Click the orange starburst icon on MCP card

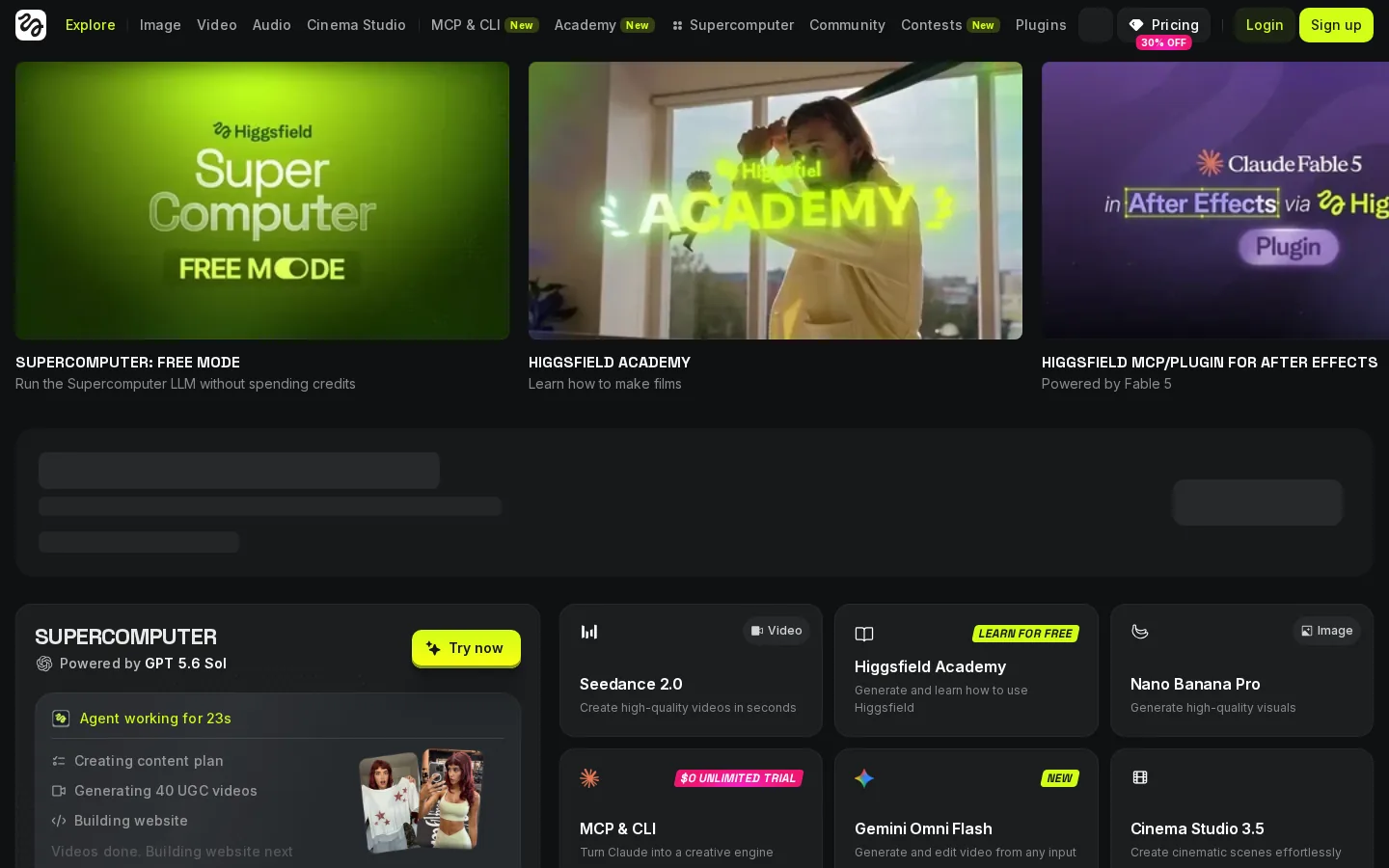589,778
